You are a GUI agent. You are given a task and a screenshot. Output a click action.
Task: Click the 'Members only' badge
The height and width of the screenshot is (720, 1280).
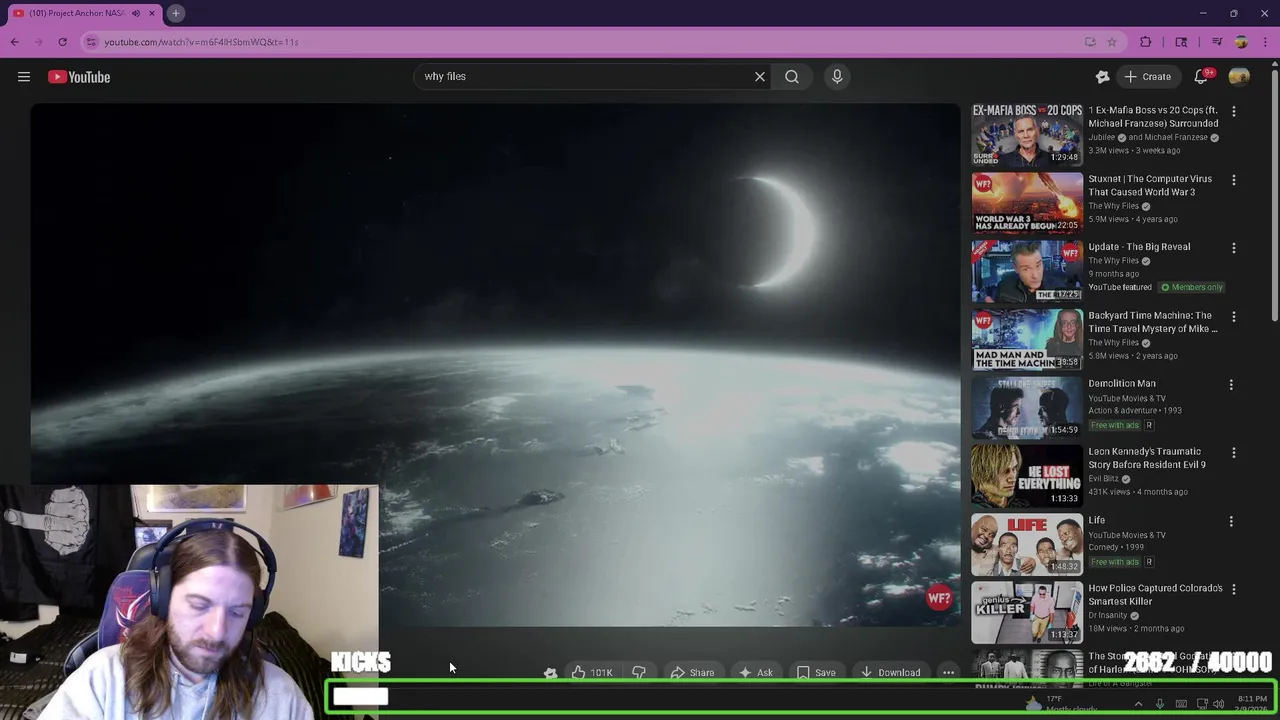(x=1192, y=287)
